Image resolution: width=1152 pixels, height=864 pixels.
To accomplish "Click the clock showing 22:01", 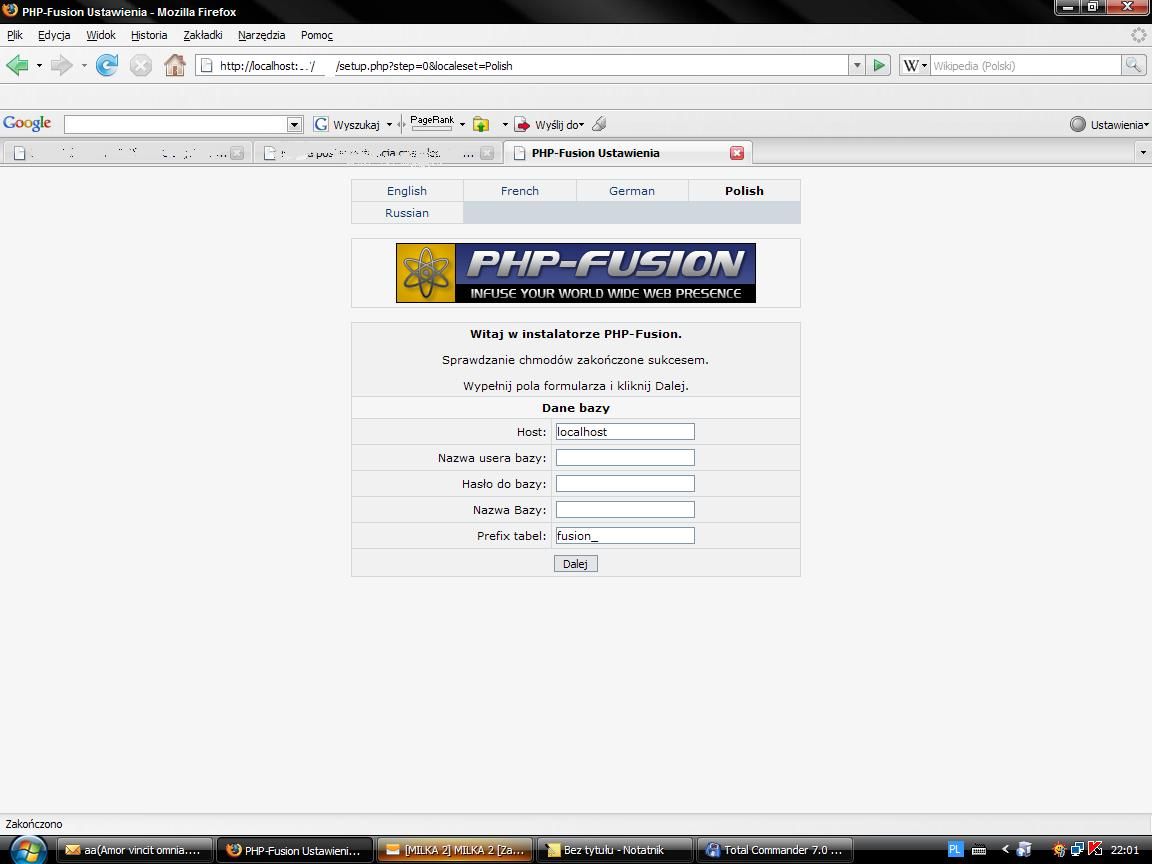I will click(x=1125, y=850).
